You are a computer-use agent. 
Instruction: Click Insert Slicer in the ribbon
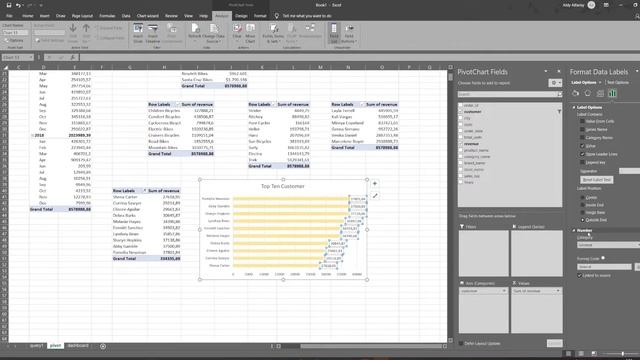coord(138,33)
